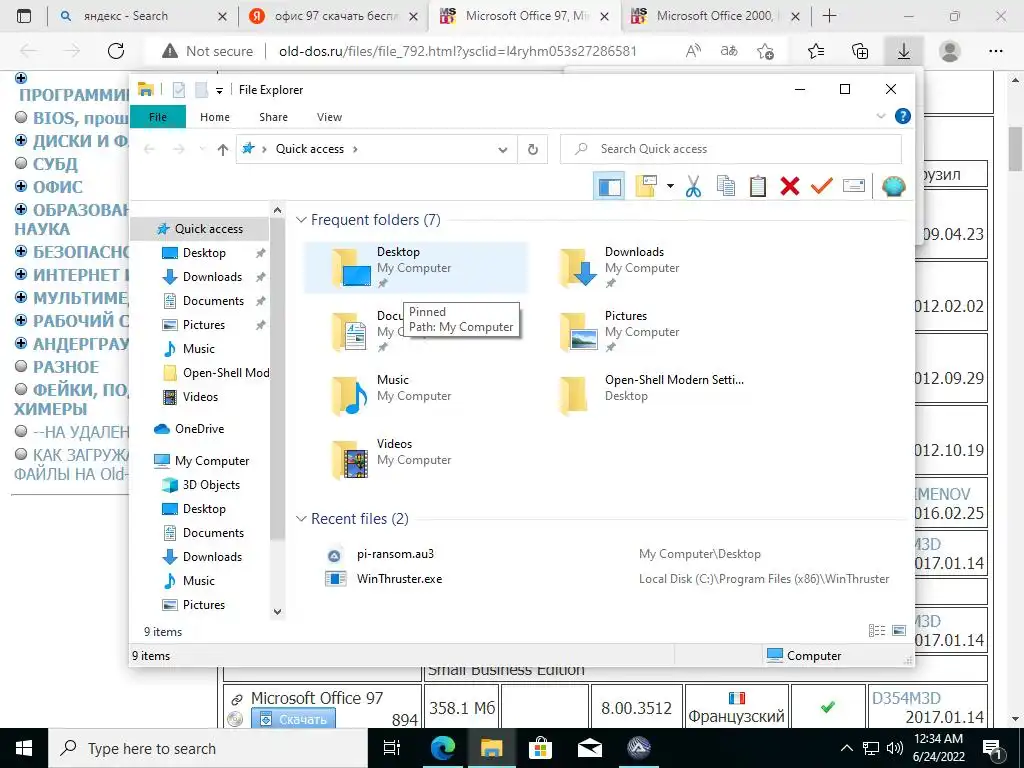Open the dropdown arrow beside folder options icon

(670, 186)
